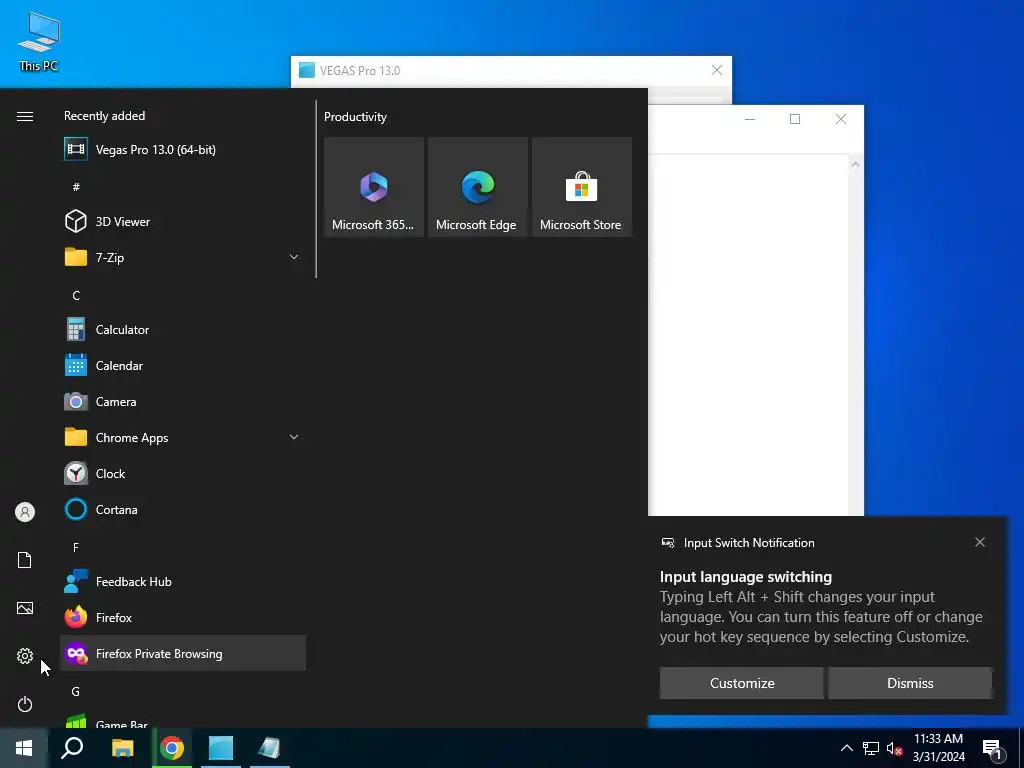Viewport: 1024px width, 768px height.
Task: Click the letter C section header
Action: tap(76, 296)
